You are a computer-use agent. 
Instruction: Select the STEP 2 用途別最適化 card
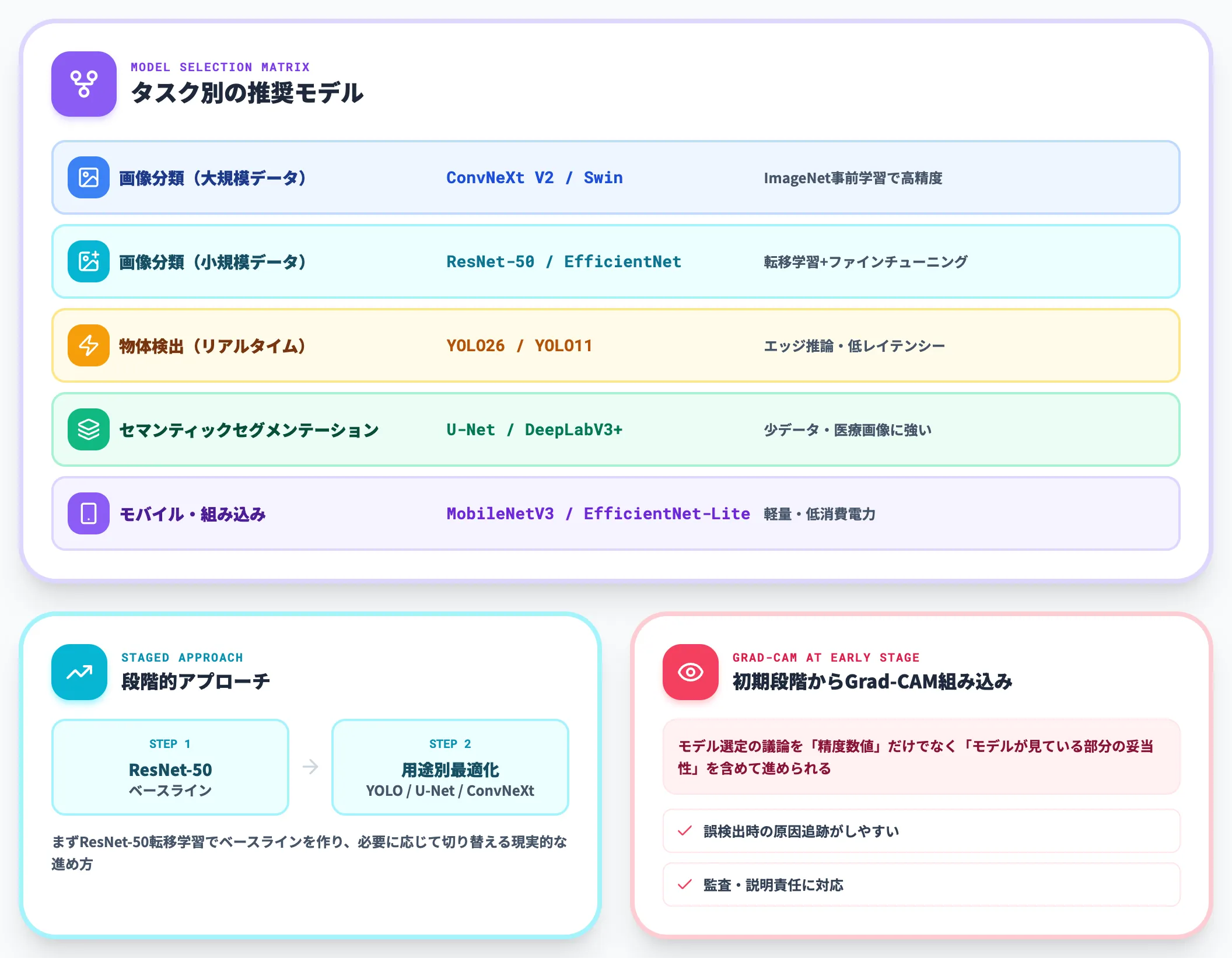pyautogui.click(x=450, y=767)
